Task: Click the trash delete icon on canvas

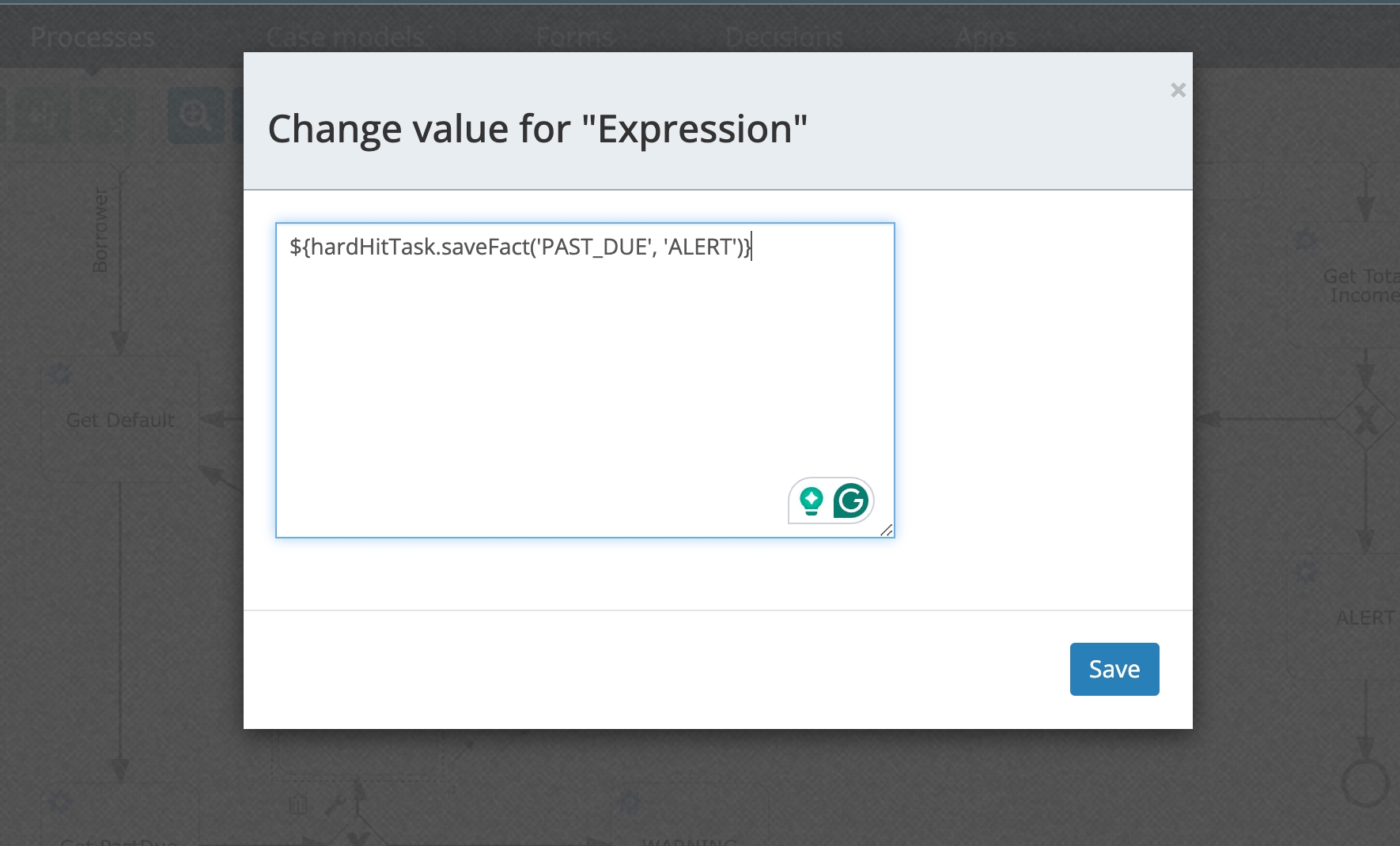Action: (298, 805)
